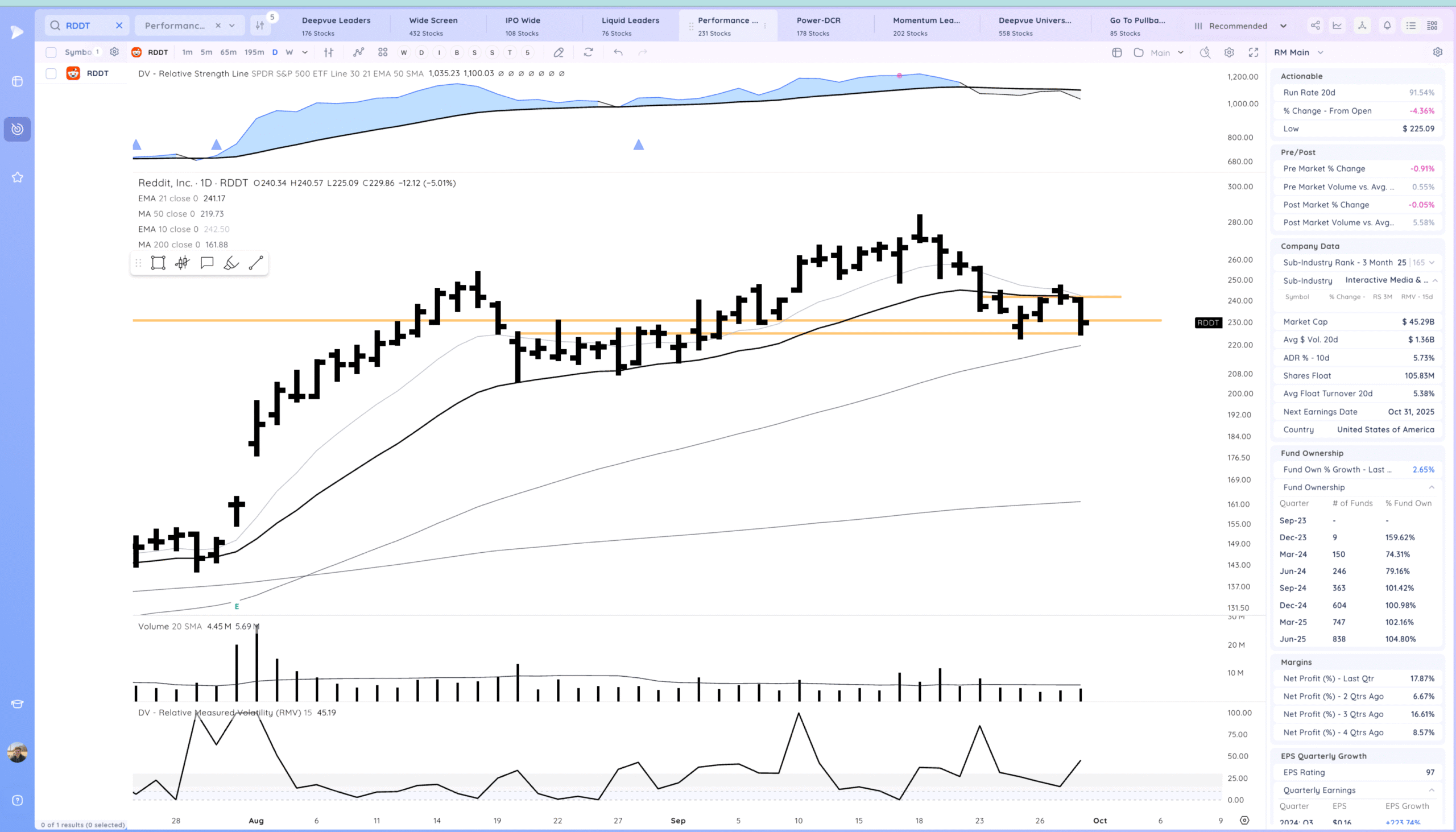
Task: Select the trend line drawing tool
Action: click(256, 263)
